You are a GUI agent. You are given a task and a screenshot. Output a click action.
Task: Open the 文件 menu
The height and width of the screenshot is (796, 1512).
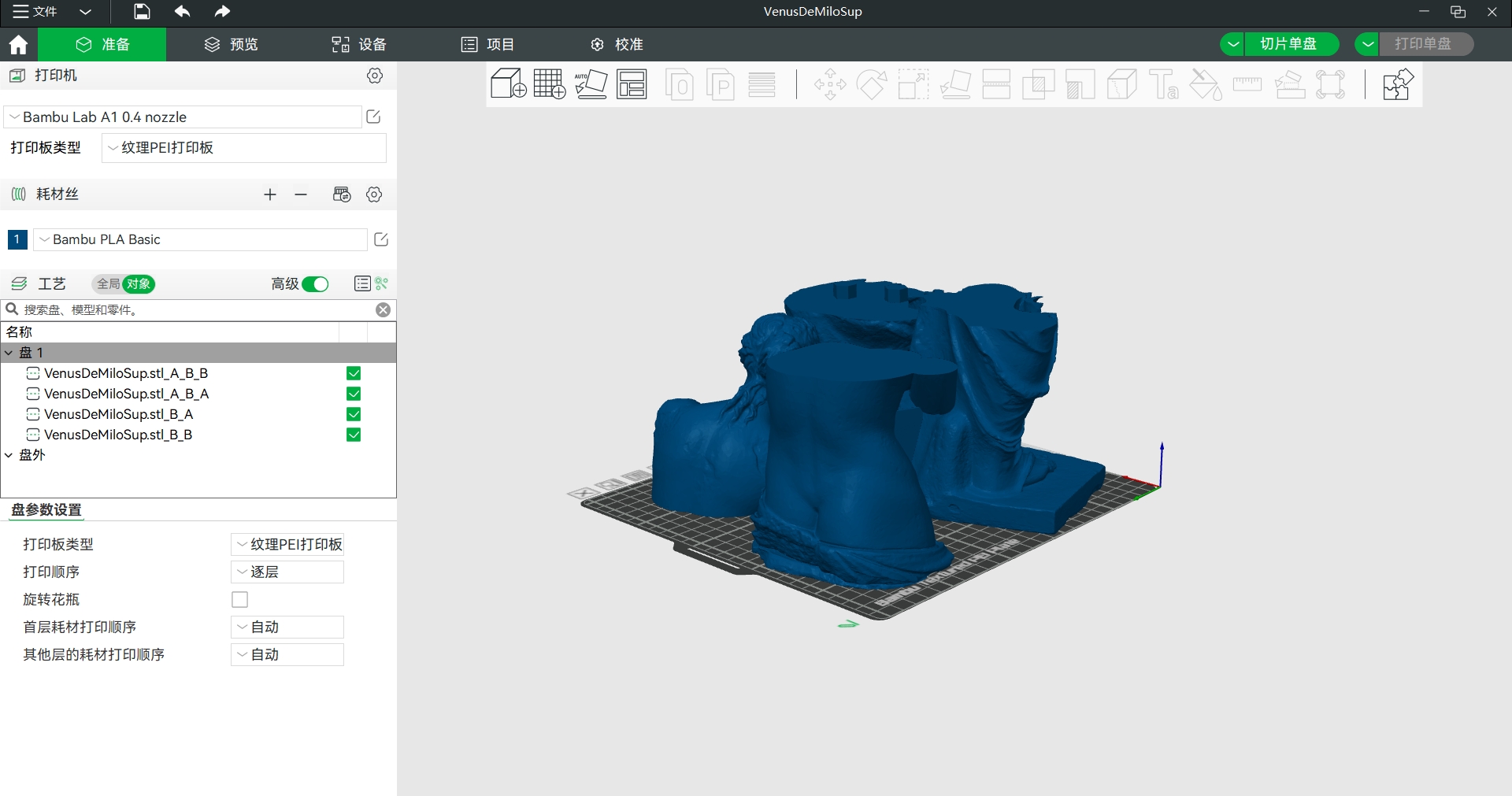click(35, 11)
